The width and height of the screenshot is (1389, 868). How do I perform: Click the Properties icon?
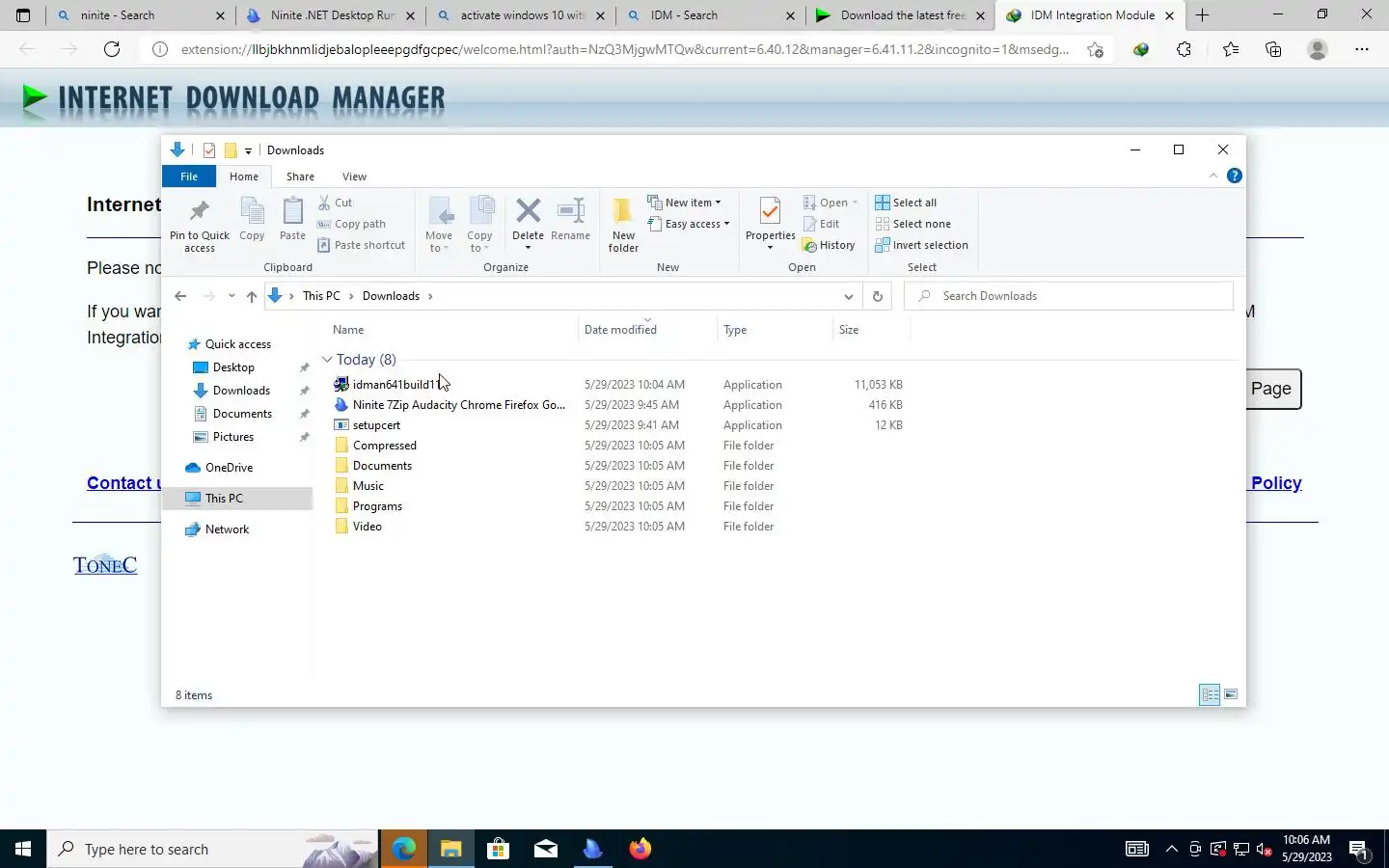[x=770, y=211]
